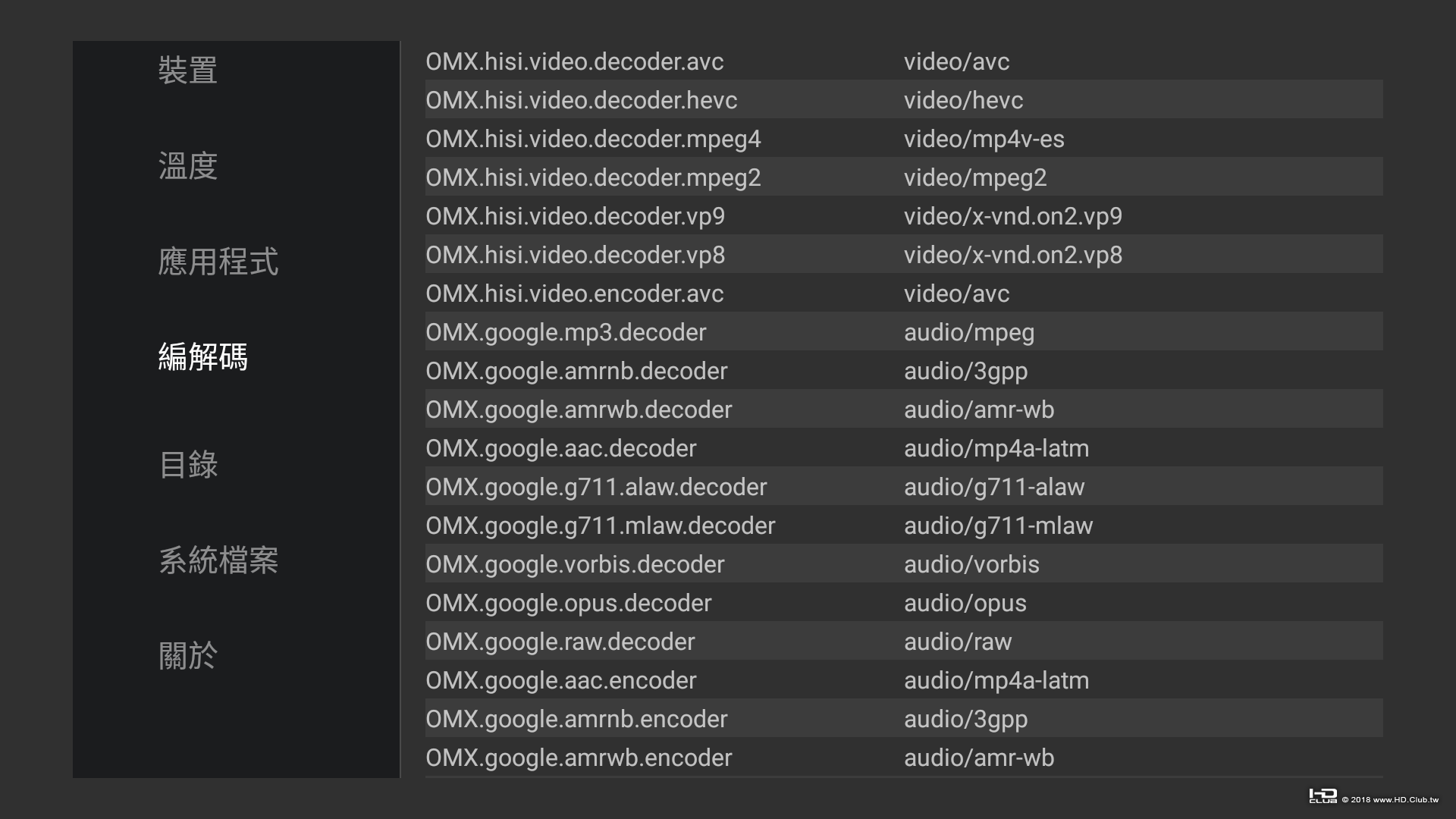Select the OMX.google.aac.decoder row
Image resolution: width=1456 pixels, height=819 pixels.
click(x=560, y=448)
